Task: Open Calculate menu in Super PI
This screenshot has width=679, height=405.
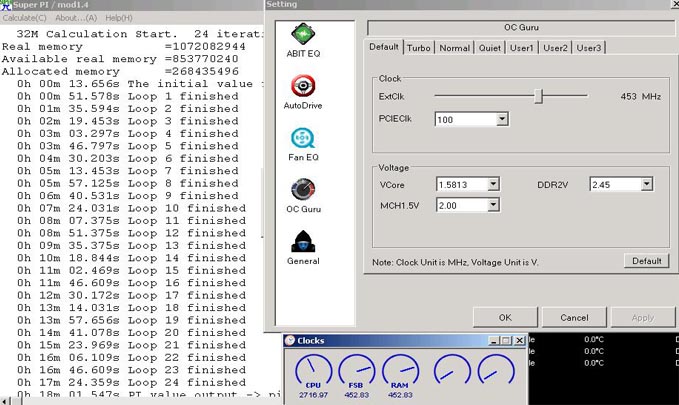Action: pos(24,18)
